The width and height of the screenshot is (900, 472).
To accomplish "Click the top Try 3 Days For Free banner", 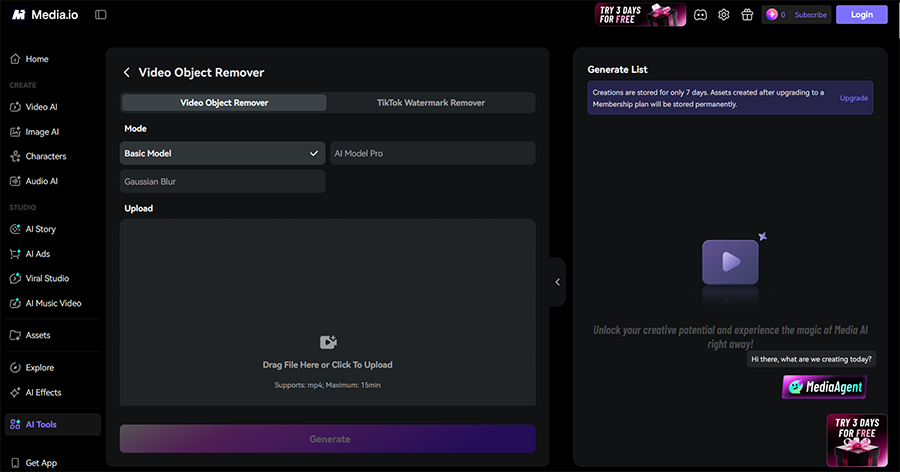I will pyautogui.click(x=641, y=15).
